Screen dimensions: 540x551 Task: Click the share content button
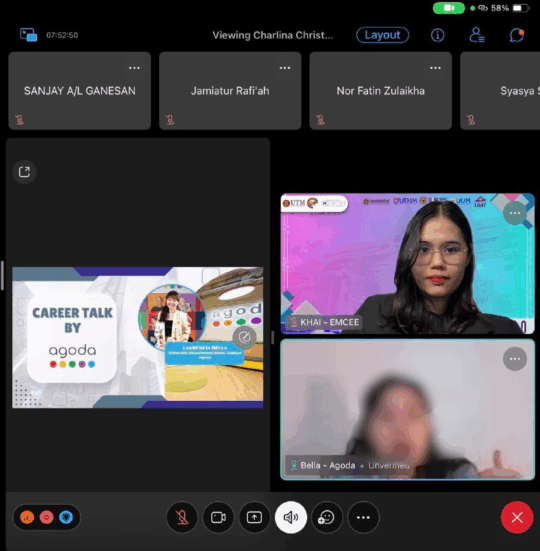254,517
